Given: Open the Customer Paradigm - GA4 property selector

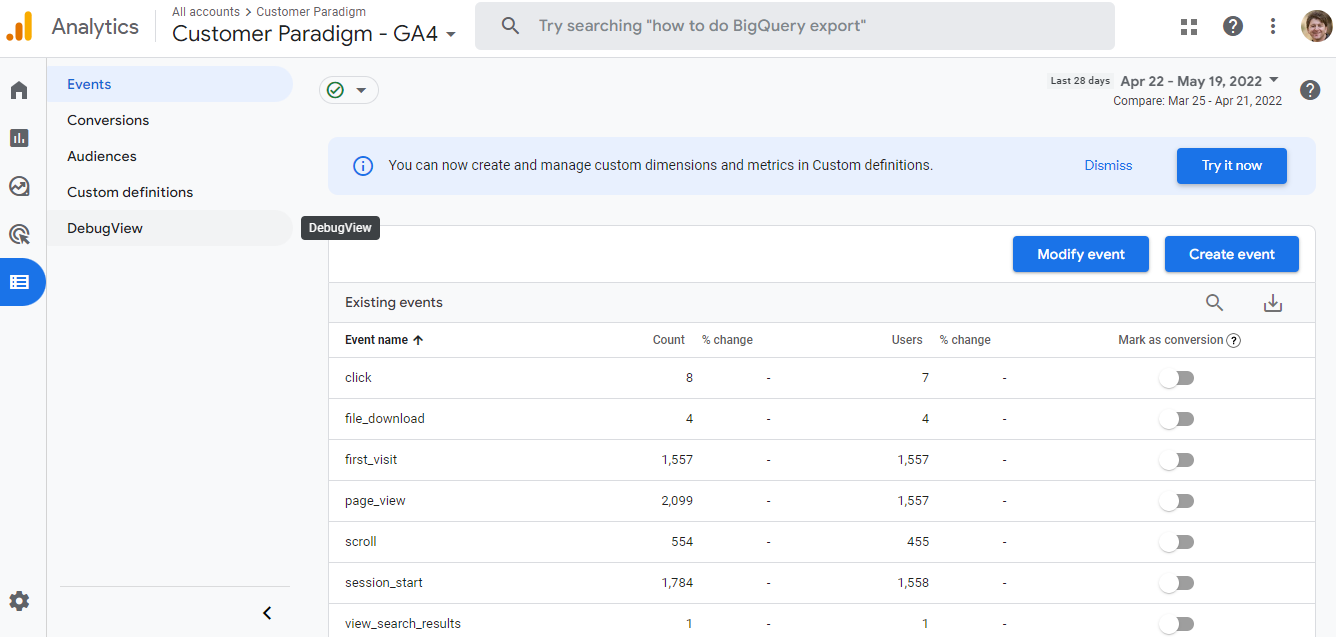Looking at the screenshot, I should coord(314,34).
